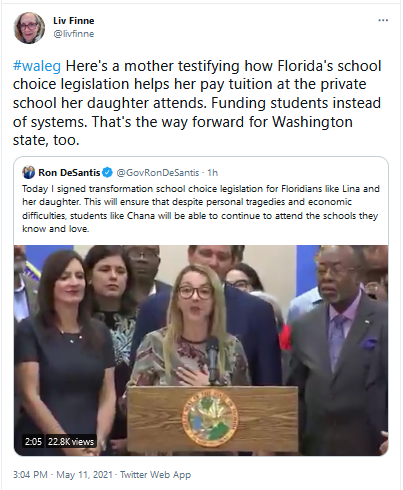Open the #waleg hashtag

point(37,66)
